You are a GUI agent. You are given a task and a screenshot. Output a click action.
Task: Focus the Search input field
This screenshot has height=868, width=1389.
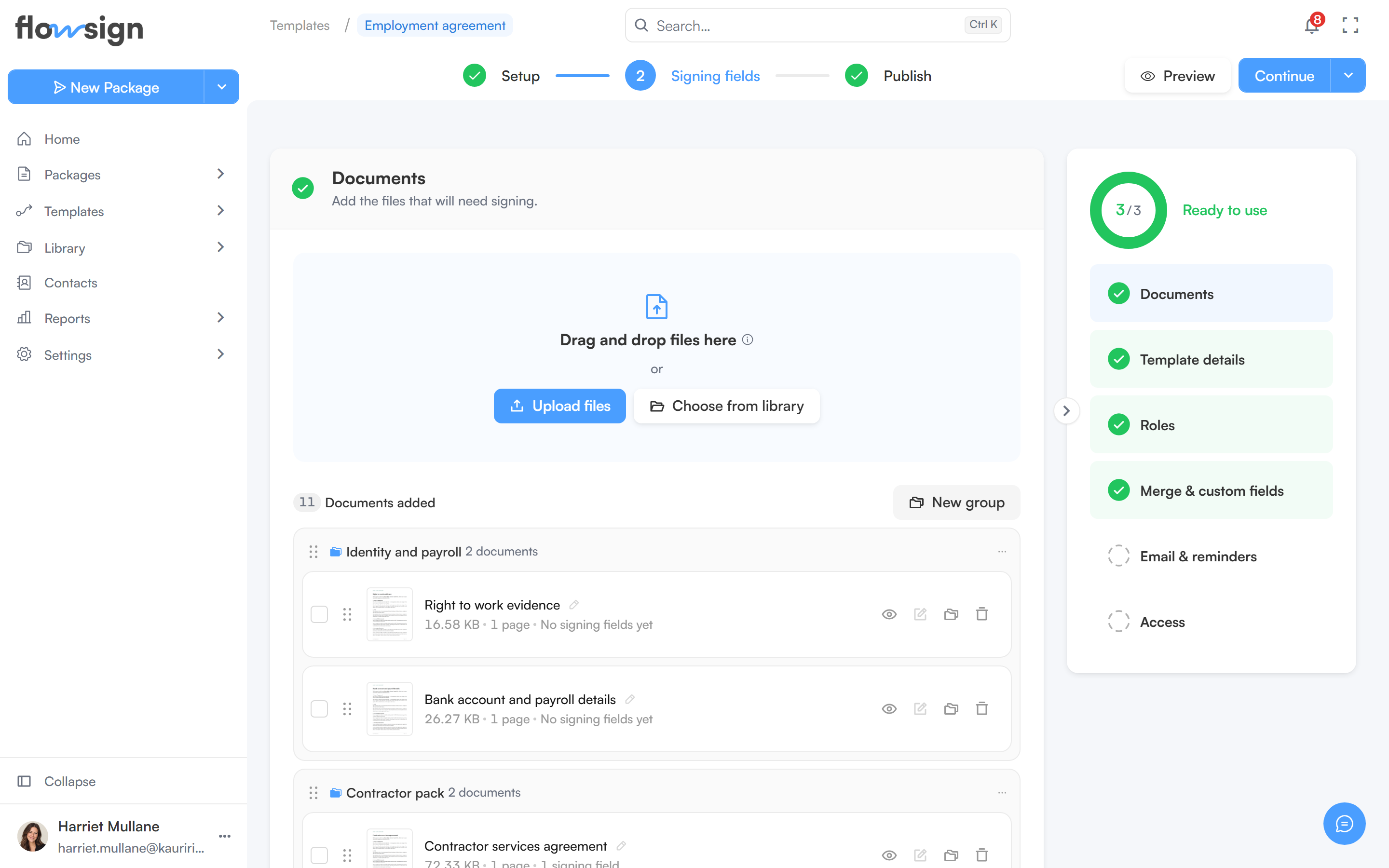point(817,25)
